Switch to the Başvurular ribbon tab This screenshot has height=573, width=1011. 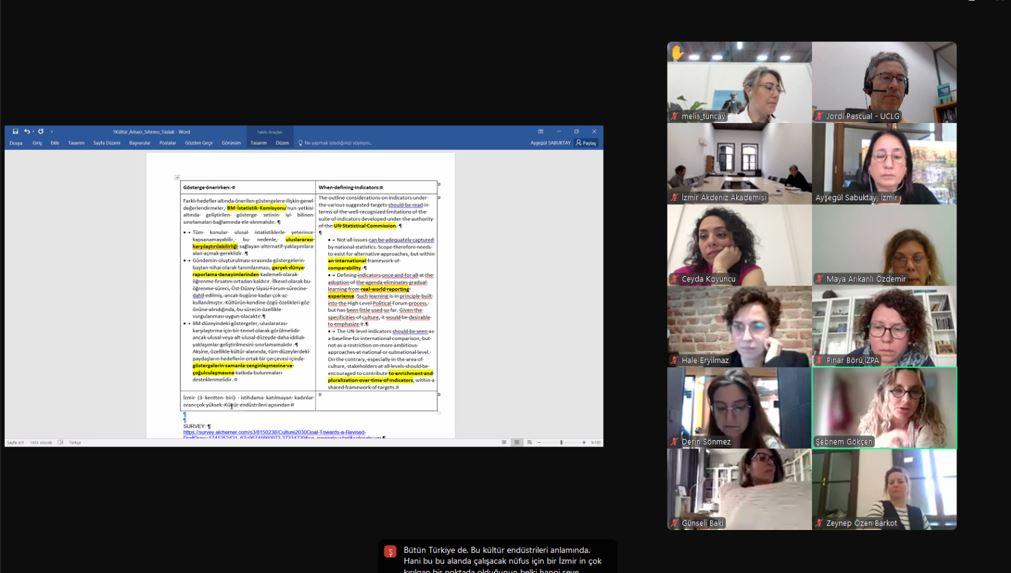[x=139, y=143]
